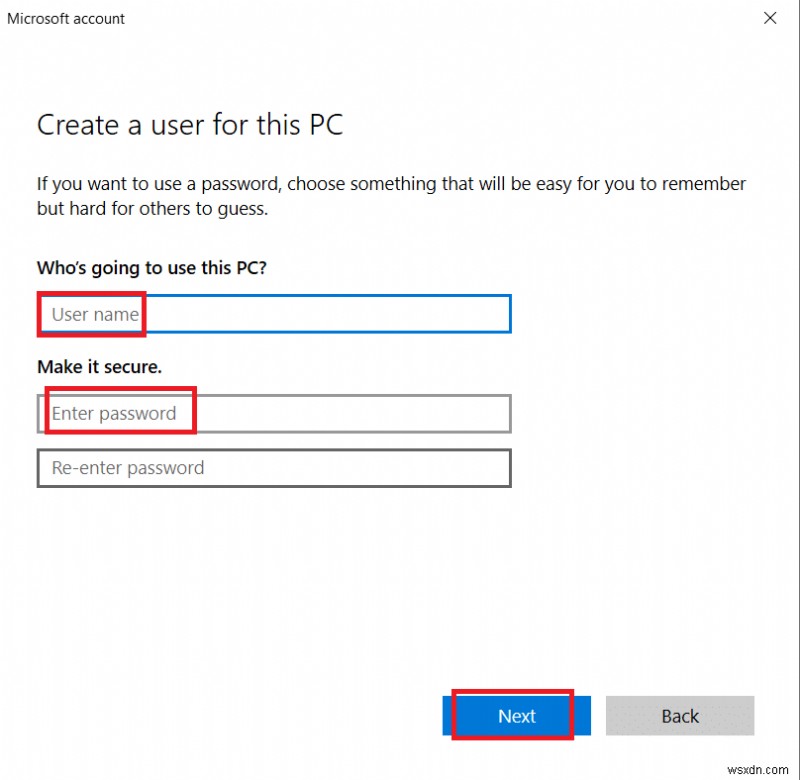Click the empty middle of the title bar
Viewport: 800px width, 780px height.
400,18
